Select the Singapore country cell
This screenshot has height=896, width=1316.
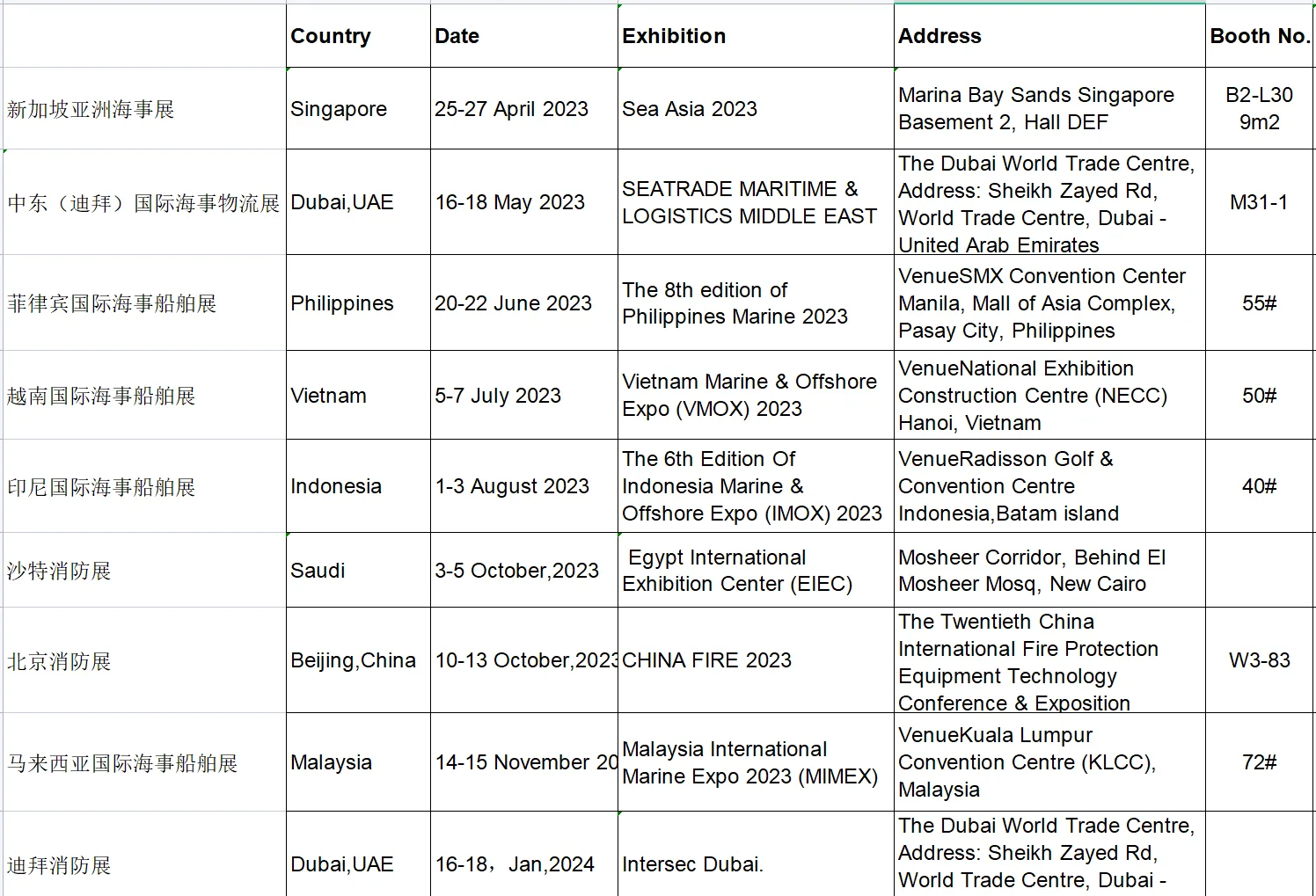pyautogui.click(x=357, y=109)
